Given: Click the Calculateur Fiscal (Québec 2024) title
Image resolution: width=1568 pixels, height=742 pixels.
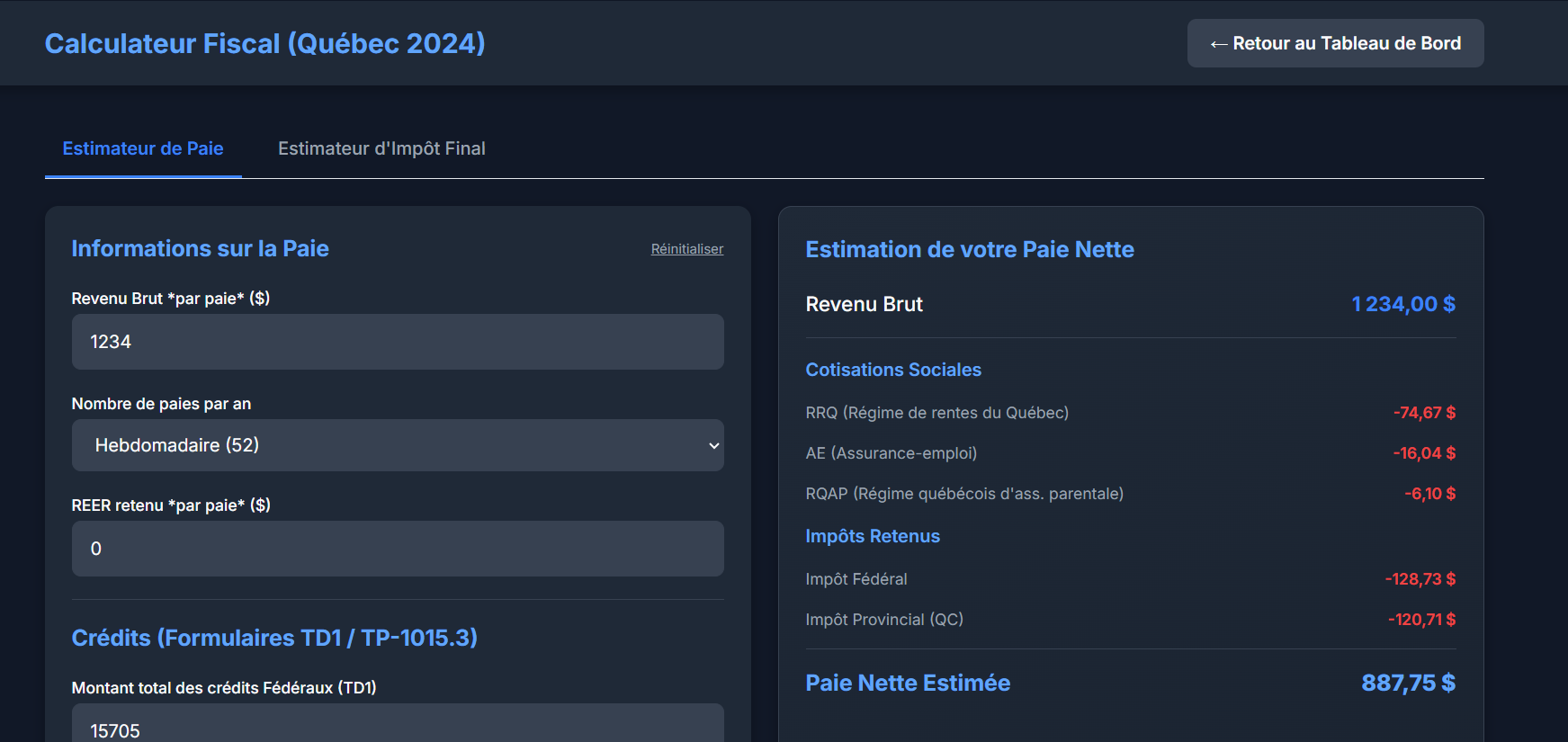Looking at the screenshot, I should click(x=265, y=43).
